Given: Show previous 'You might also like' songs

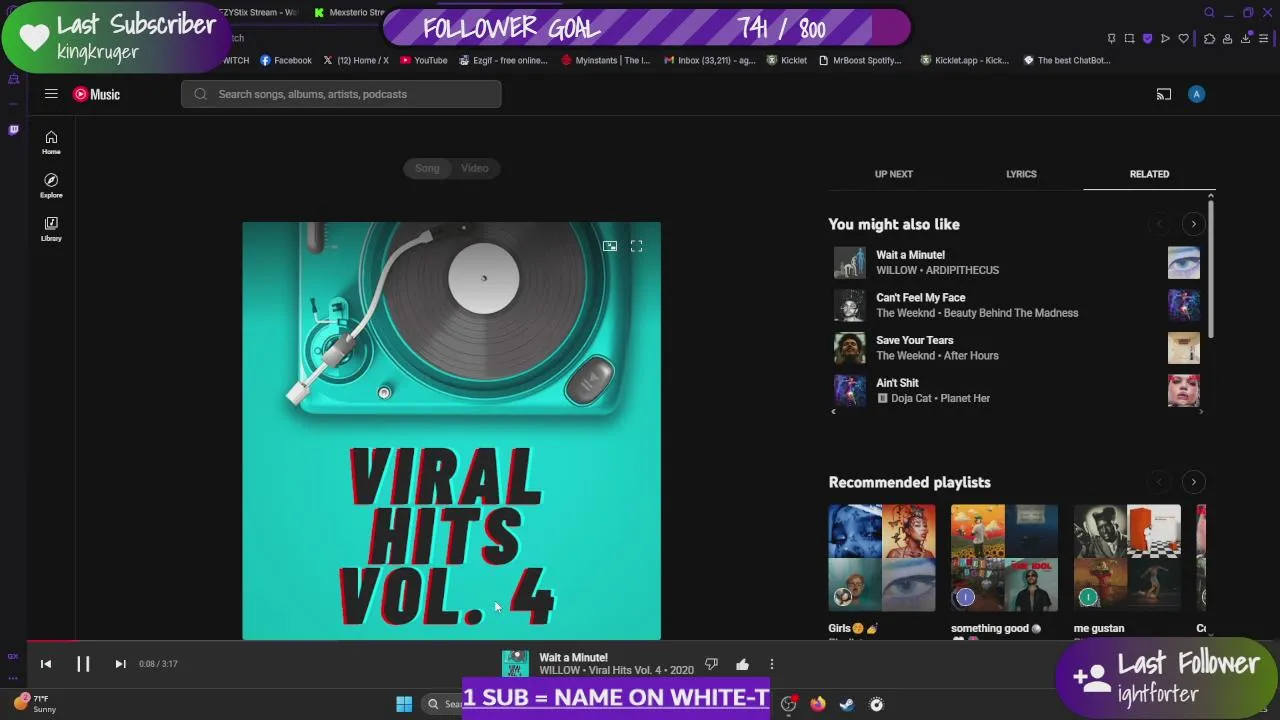Looking at the screenshot, I should pos(1159,224).
